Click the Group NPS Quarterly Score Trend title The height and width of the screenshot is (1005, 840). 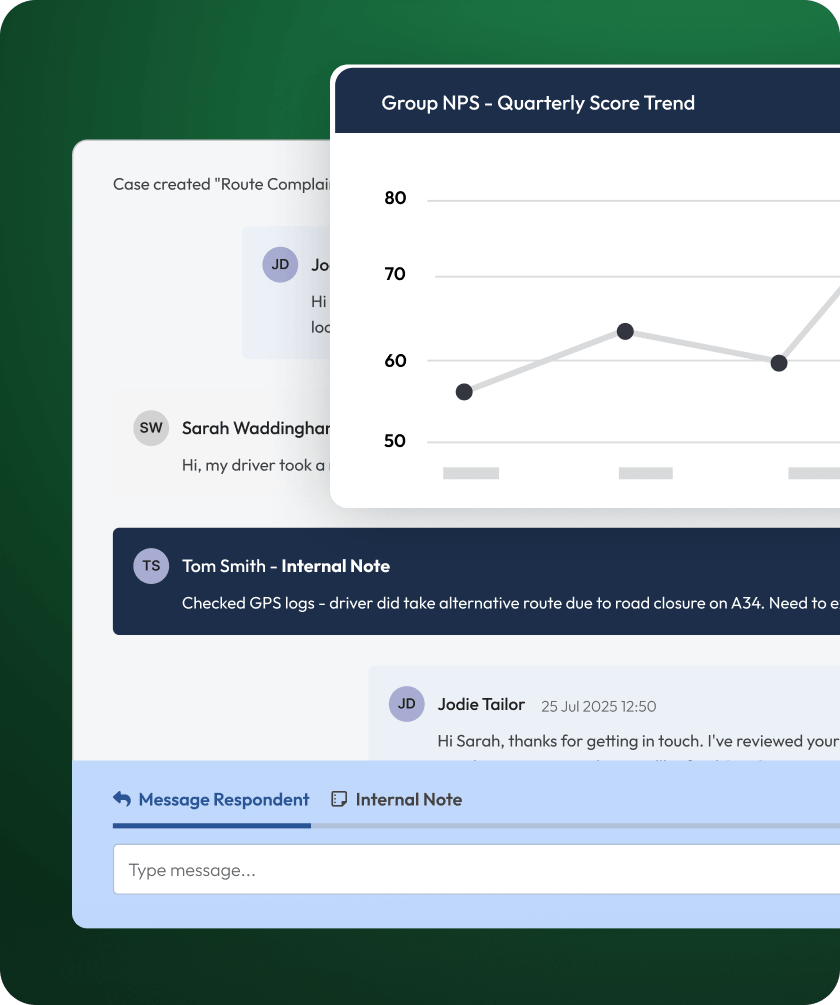pyautogui.click(x=538, y=103)
